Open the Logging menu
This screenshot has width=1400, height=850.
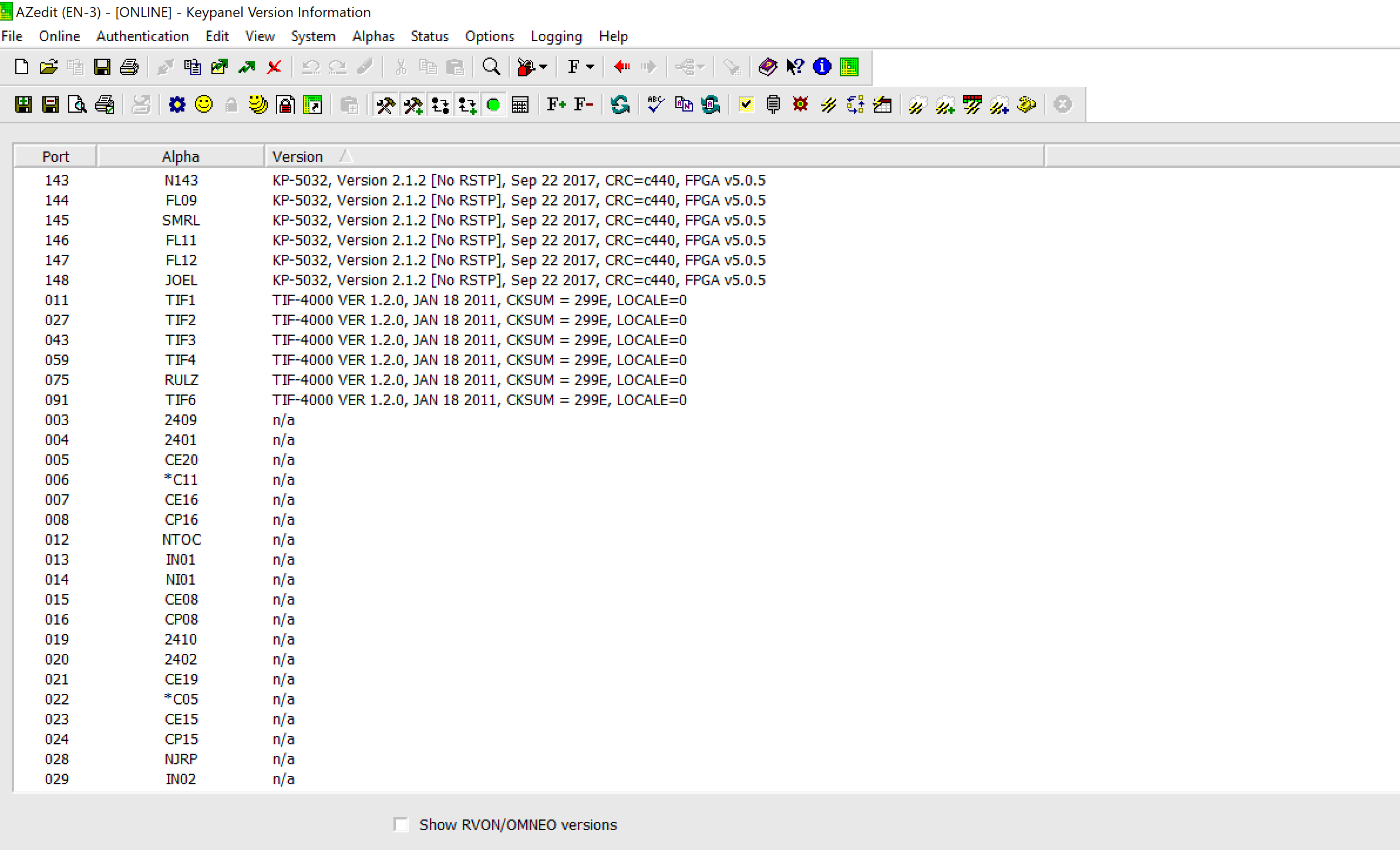pyautogui.click(x=557, y=36)
